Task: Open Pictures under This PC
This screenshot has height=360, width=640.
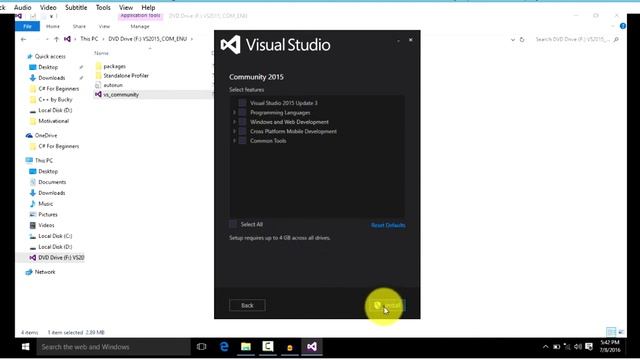Action: tap(44, 214)
